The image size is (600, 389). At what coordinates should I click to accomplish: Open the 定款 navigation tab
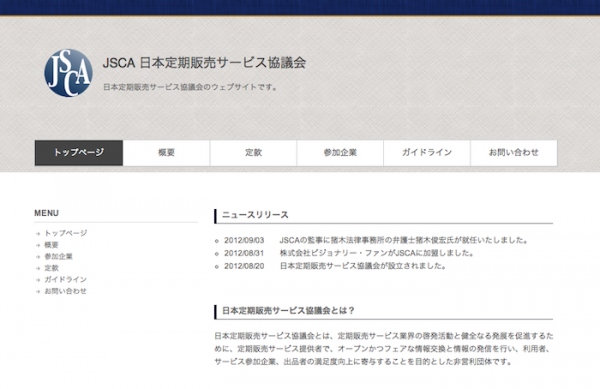pos(253,153)
